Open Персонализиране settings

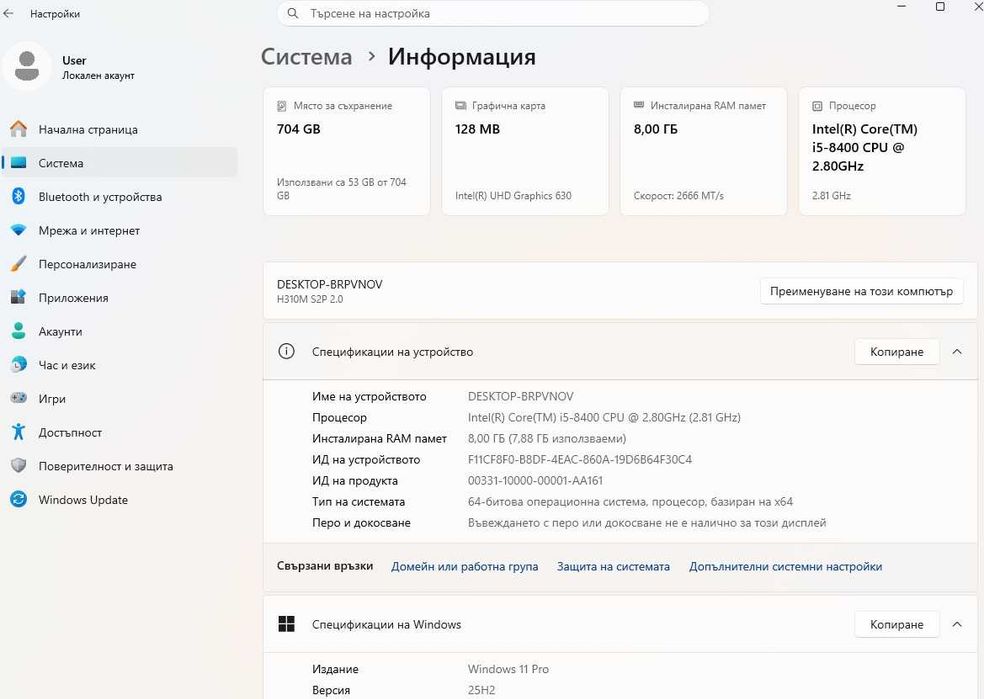[x=120, y=264]
